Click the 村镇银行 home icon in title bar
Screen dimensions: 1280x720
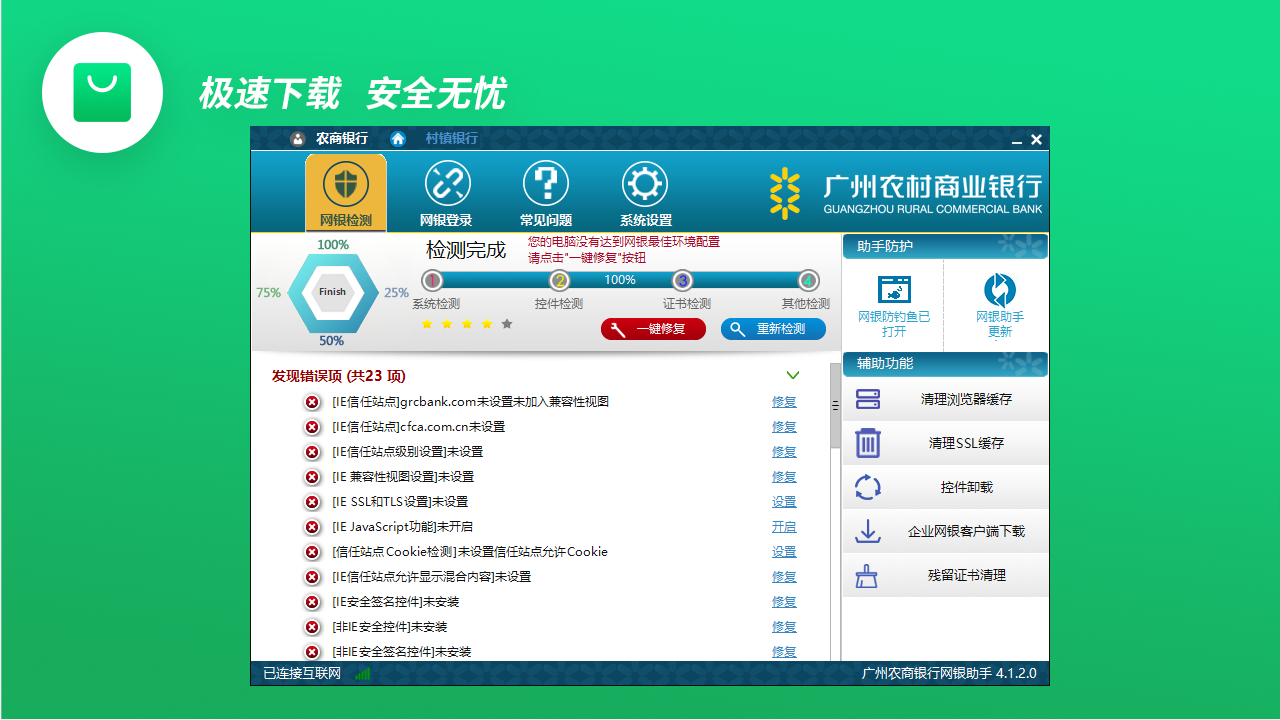pyautogui.click(x=398, y=139)
